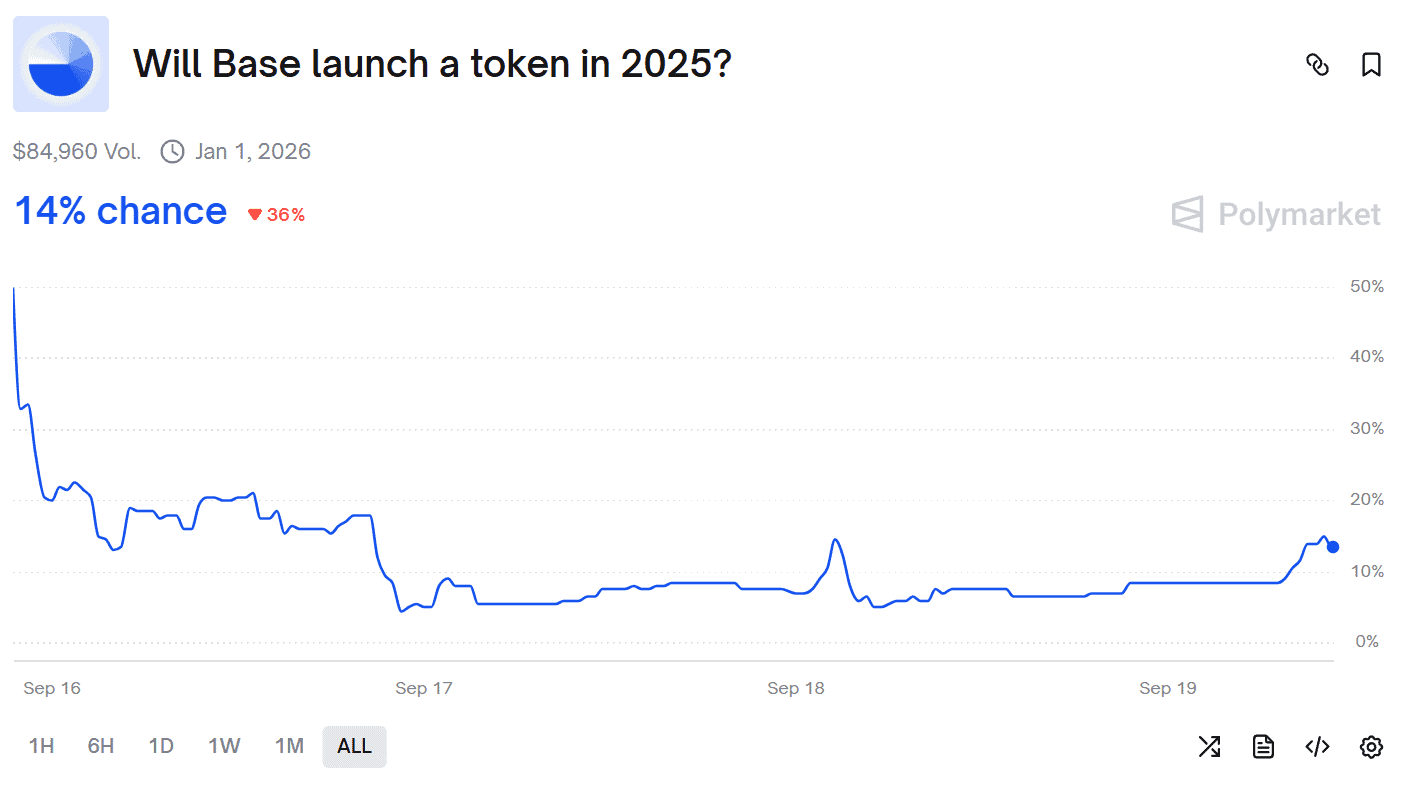Click the Polymarket watermark logo
Viewport: 1410px width, 793px height.
coord(1274,214)
